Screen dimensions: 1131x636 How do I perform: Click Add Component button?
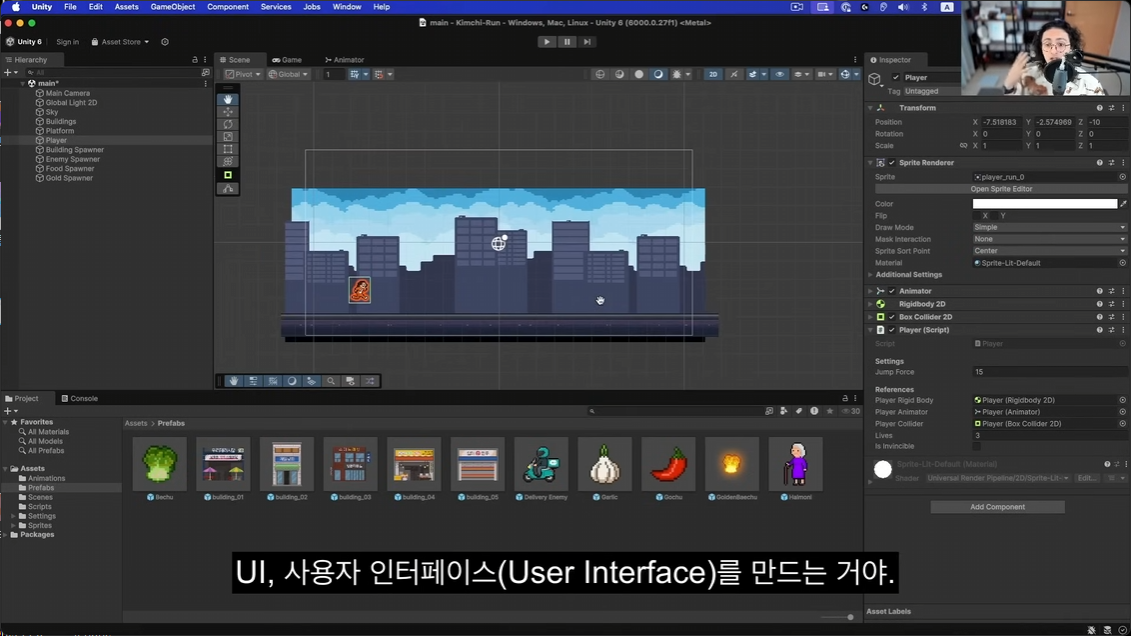click(x=997, y=507)
